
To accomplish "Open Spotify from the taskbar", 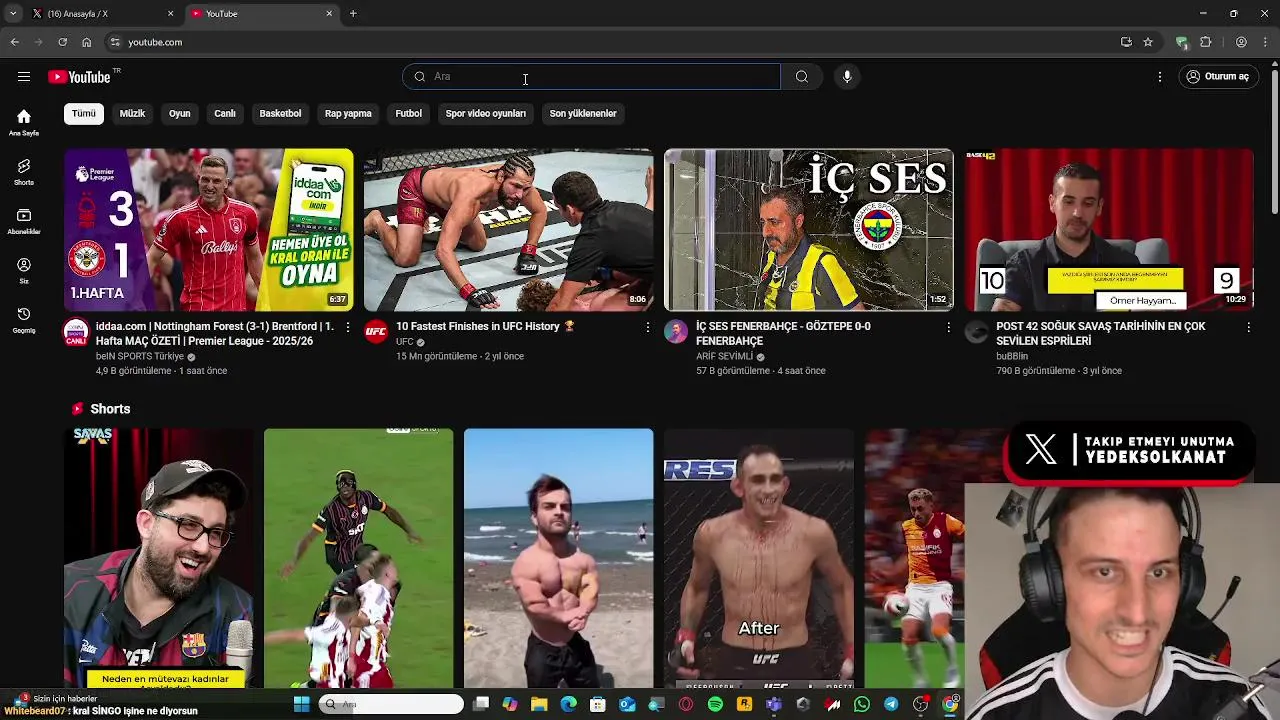I will coord(715,704).
